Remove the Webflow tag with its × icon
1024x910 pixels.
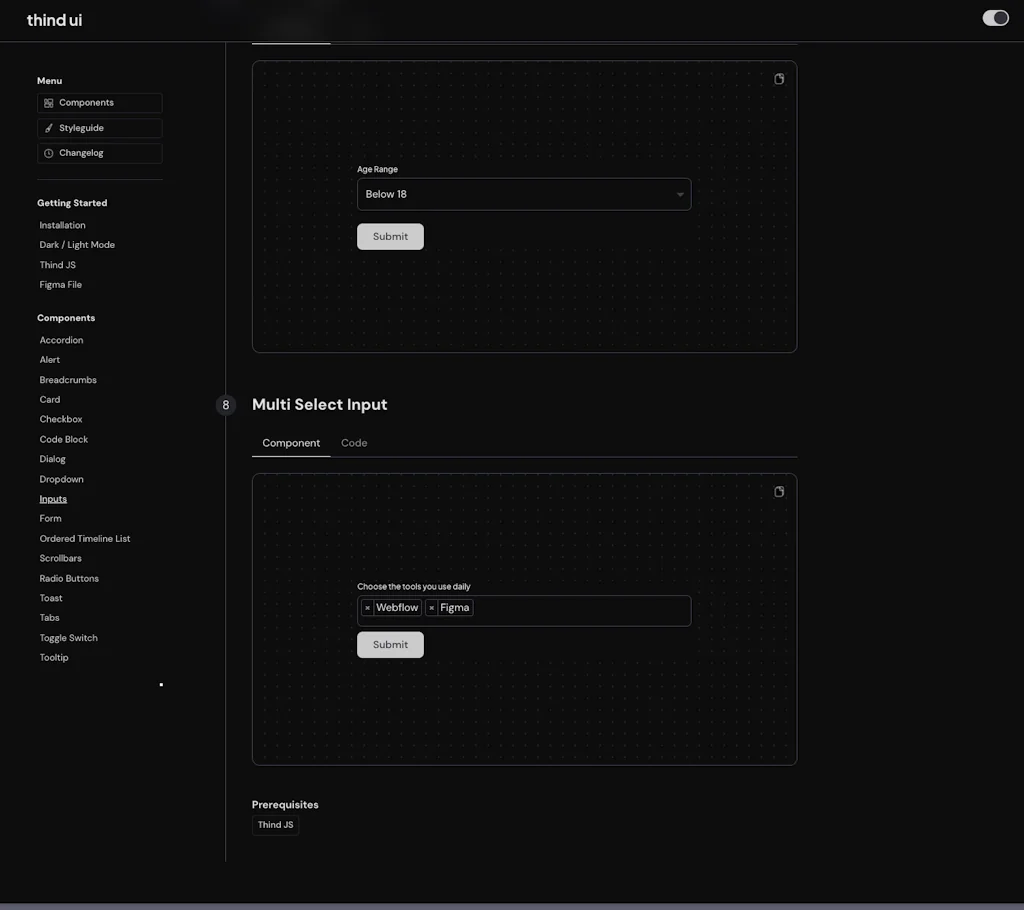pos(368,607)
